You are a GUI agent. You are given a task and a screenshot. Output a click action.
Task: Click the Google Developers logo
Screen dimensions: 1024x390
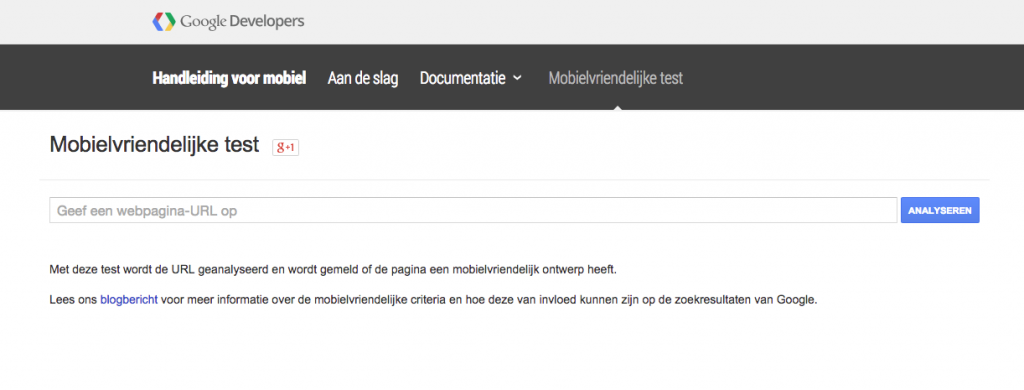point(229,22)
